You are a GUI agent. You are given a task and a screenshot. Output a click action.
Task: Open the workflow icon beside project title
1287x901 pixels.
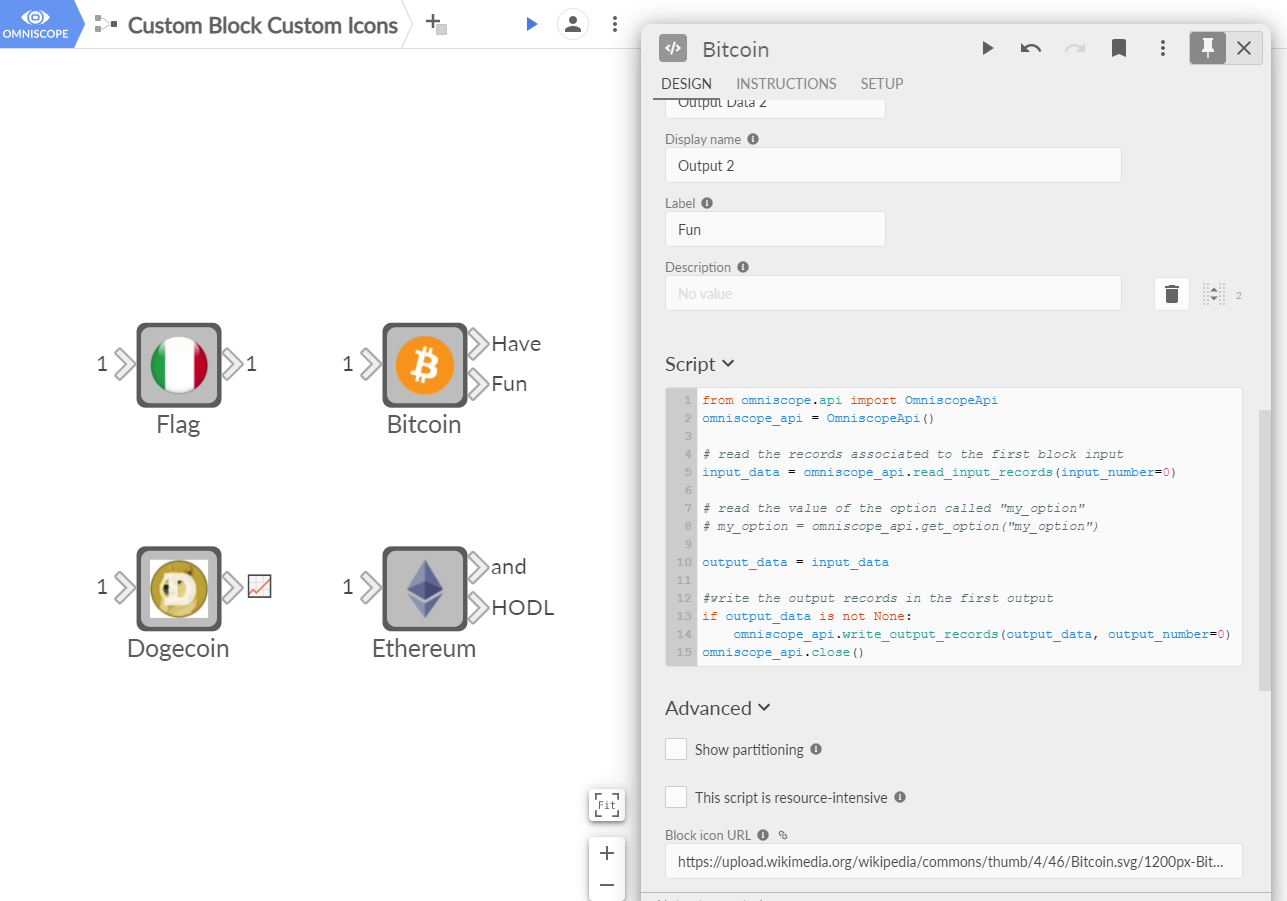tap(105, 25)
